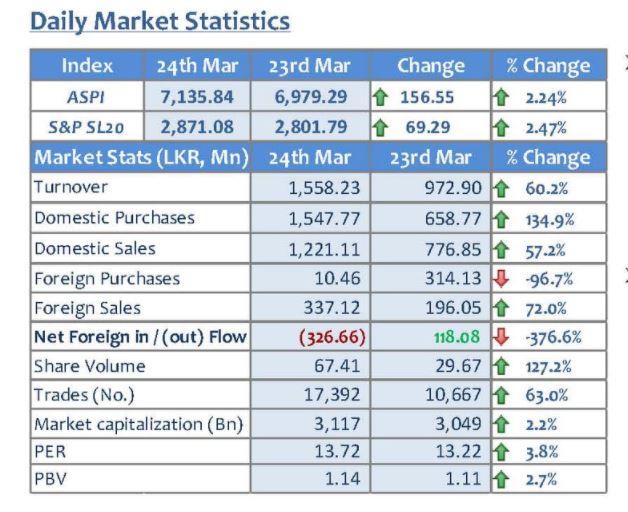Click the green arrow beside Foreign Sales 72.0%

point(501,308)
